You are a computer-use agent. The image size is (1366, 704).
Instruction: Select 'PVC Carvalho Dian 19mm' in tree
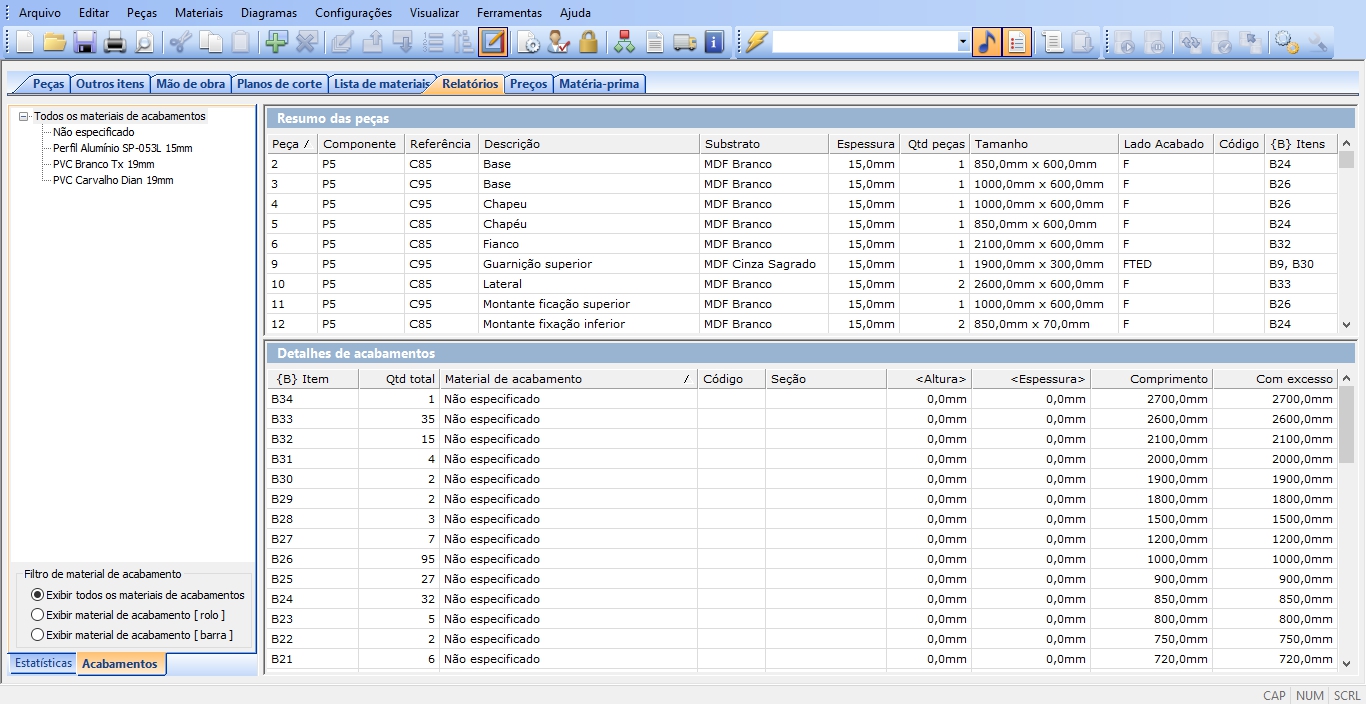(113, 180)
